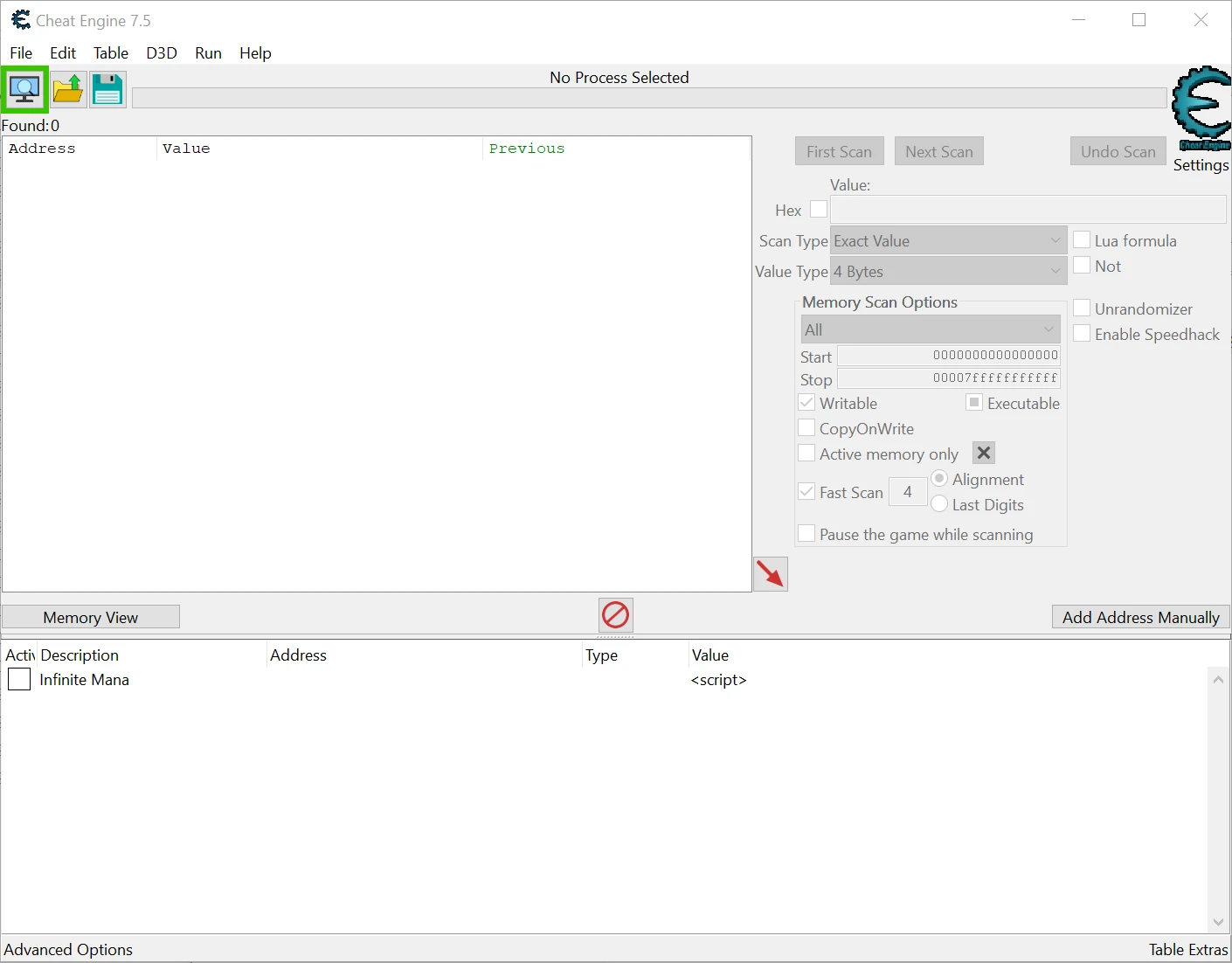Check the CopyOnWrite option

(806, 427)
